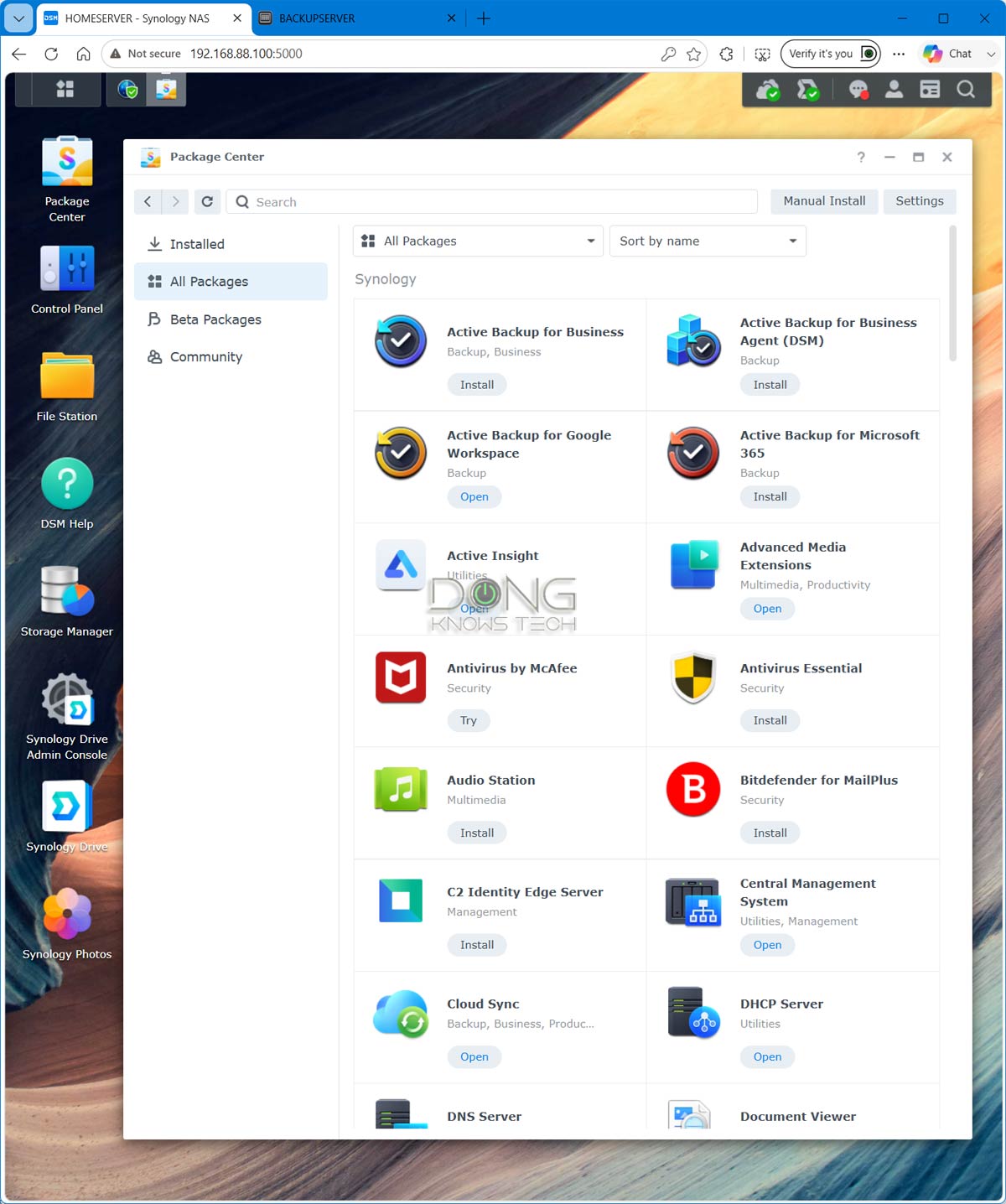Install Audio Station package
Viewport: 1006px width, 1204px height.
(477, 833)
